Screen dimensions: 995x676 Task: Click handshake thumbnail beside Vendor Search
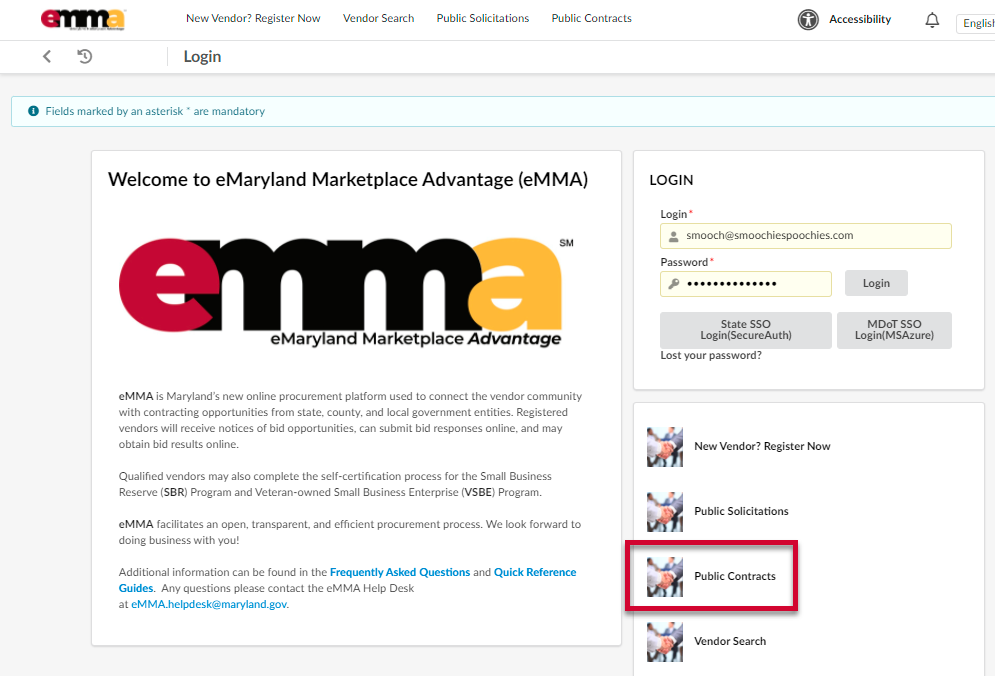pos(664,642)
